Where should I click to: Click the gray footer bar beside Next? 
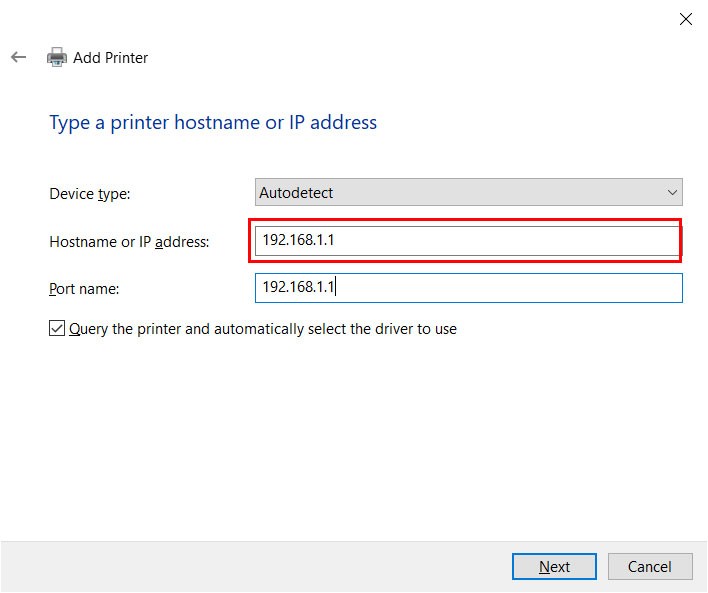(x=253, y=567)
